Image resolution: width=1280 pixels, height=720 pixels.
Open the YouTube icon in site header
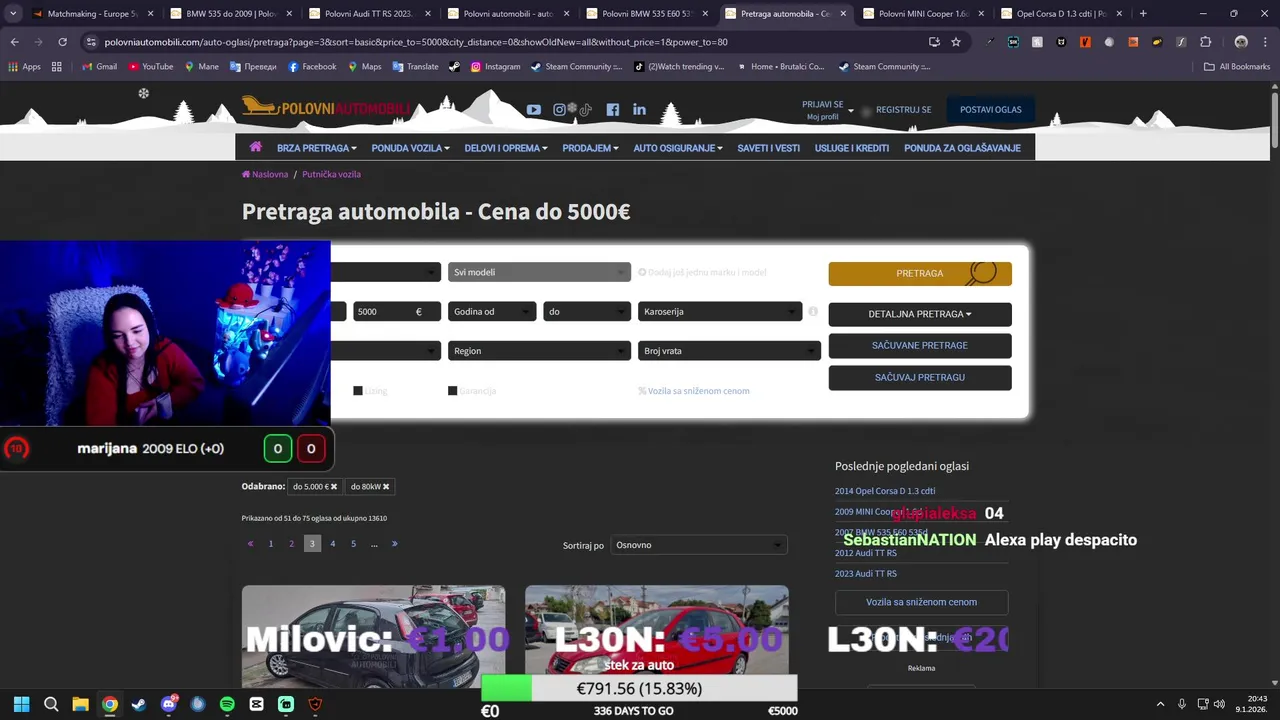pos(534,110)
